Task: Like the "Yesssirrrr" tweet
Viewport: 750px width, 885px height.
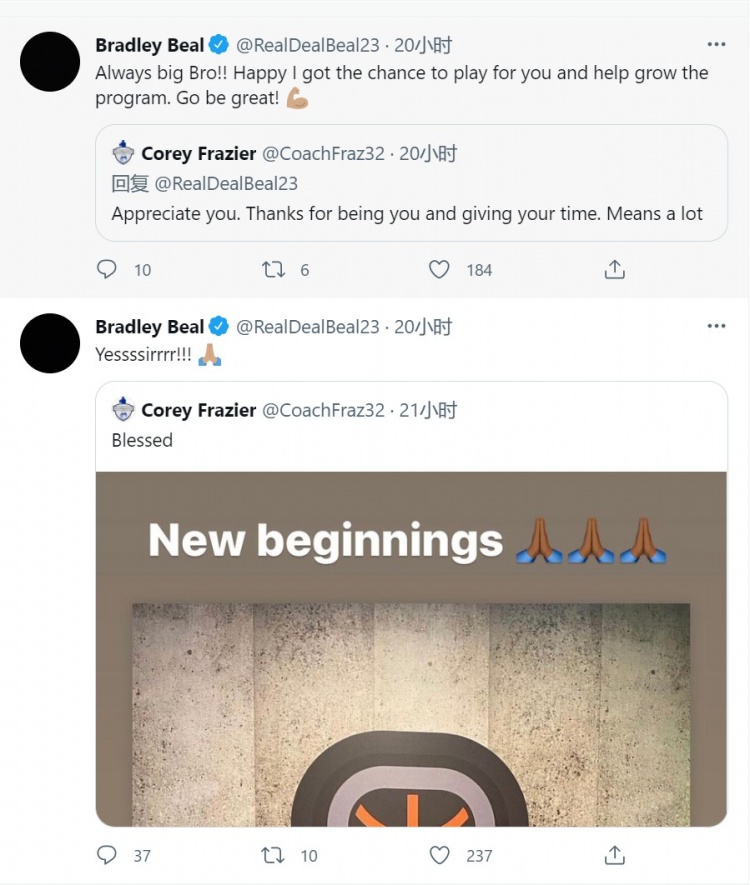Action: [x=439, y=855]
